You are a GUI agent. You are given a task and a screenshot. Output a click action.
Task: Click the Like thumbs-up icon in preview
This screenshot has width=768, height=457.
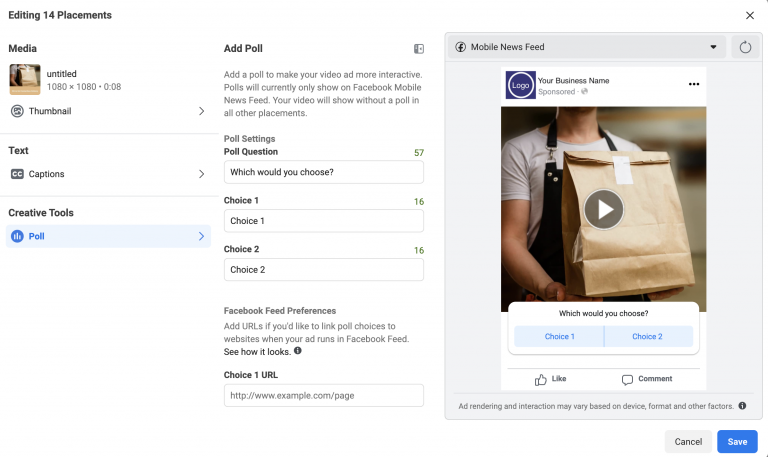tap(541, 379)
